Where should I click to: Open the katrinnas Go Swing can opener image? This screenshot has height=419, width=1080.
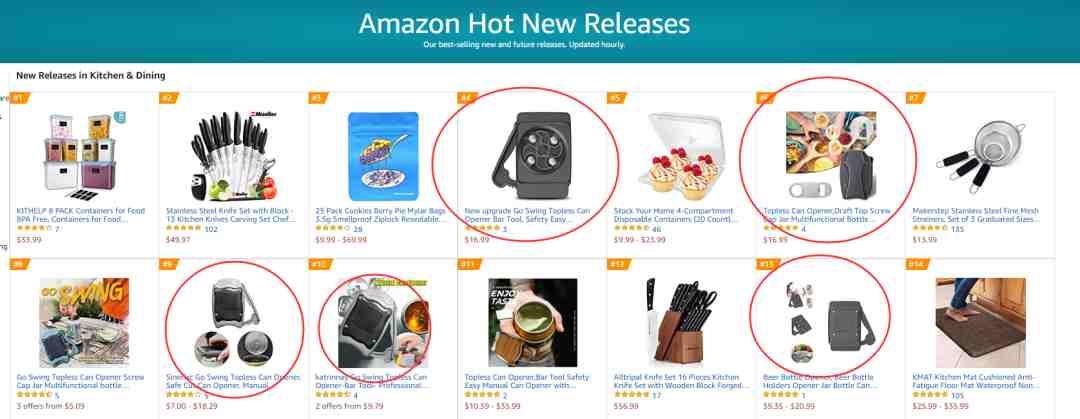click(x=382, y=323)
